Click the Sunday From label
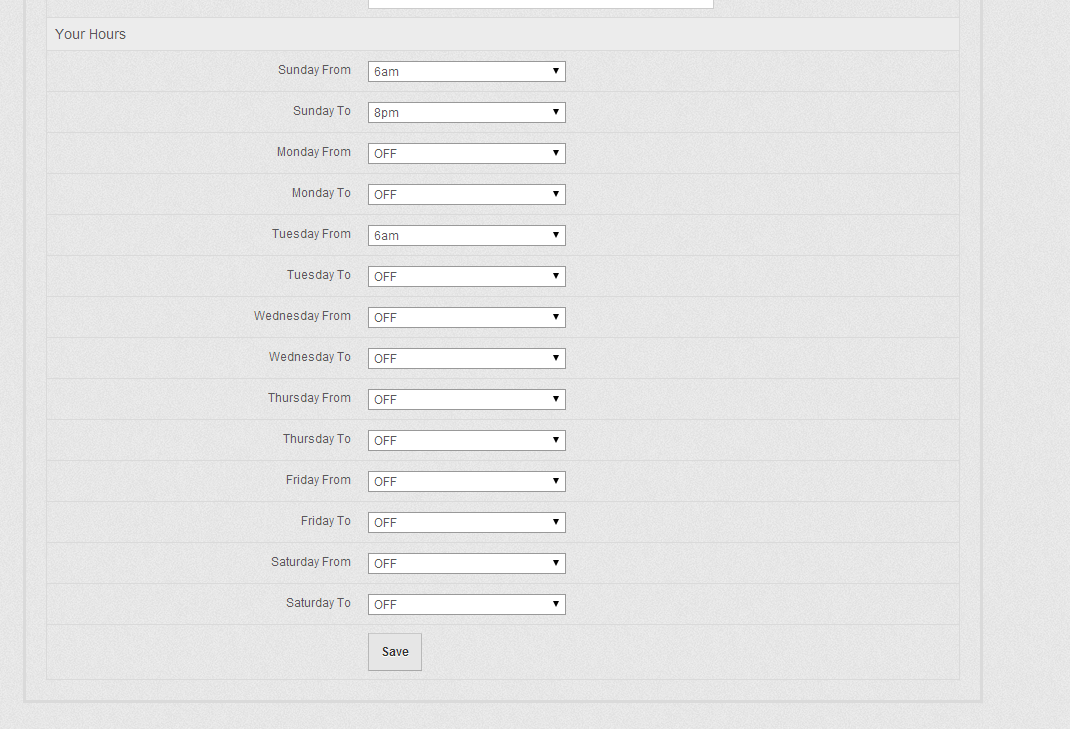Screen dimensions: 1070x729 (314, 70)
